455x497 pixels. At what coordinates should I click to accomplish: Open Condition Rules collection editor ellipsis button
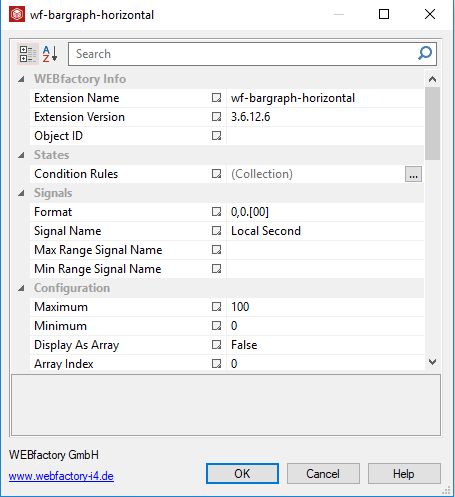coord(413,174)
